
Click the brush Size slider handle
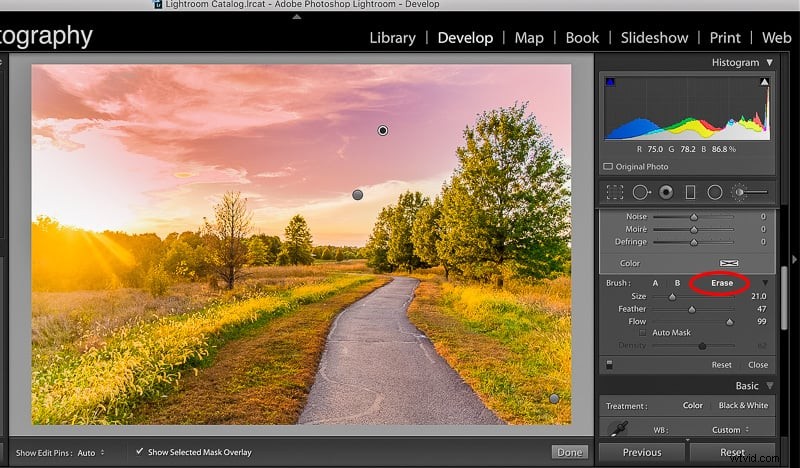click(x=672, y=297)
